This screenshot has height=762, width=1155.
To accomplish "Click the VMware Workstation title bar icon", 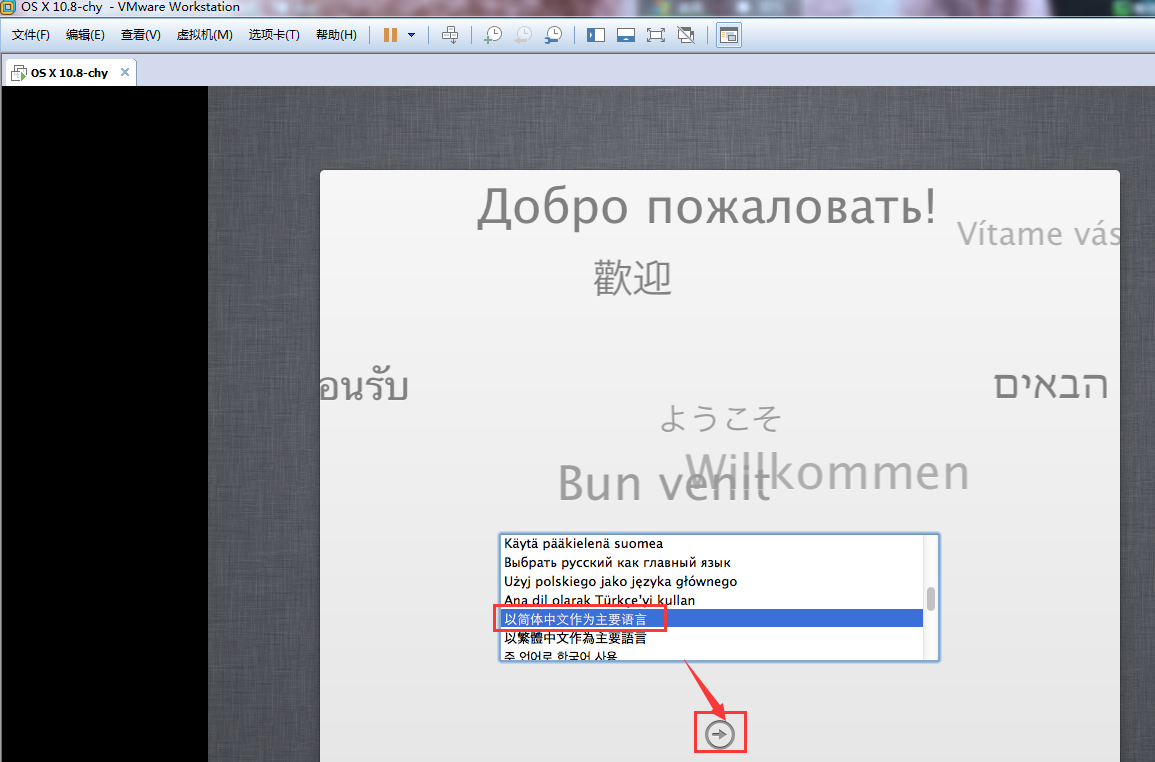I will tap(7, 7).
